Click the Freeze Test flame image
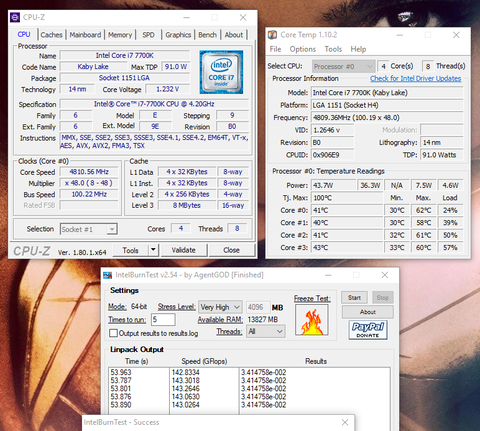This screenshot has height=431, width=480. pyautogui.click(x=312, y=320)
